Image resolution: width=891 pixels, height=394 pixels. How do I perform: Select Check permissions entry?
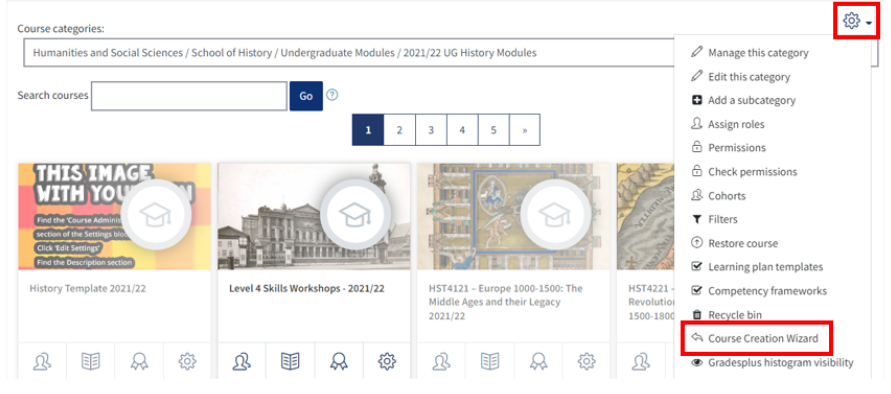752,172
